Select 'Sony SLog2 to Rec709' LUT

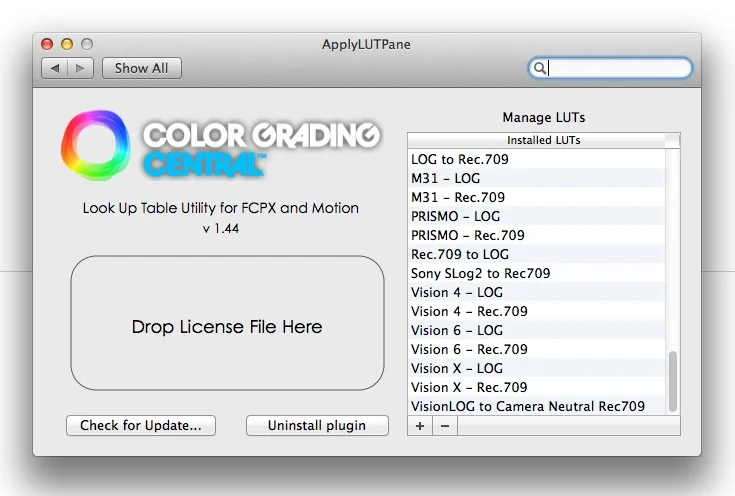click(x=536, y=273)
